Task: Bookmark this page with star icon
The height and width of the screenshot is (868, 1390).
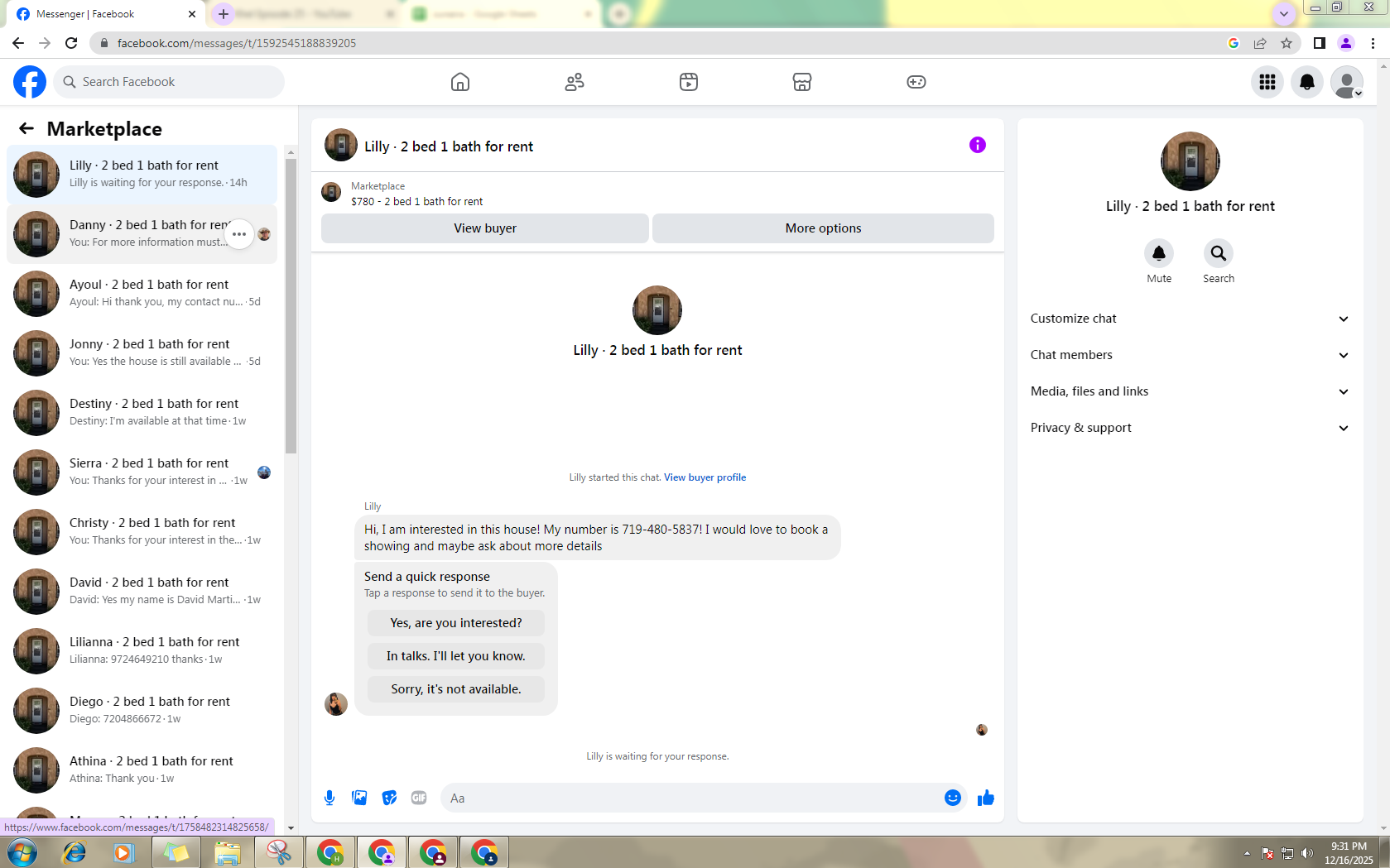Action: point(1287,43)
